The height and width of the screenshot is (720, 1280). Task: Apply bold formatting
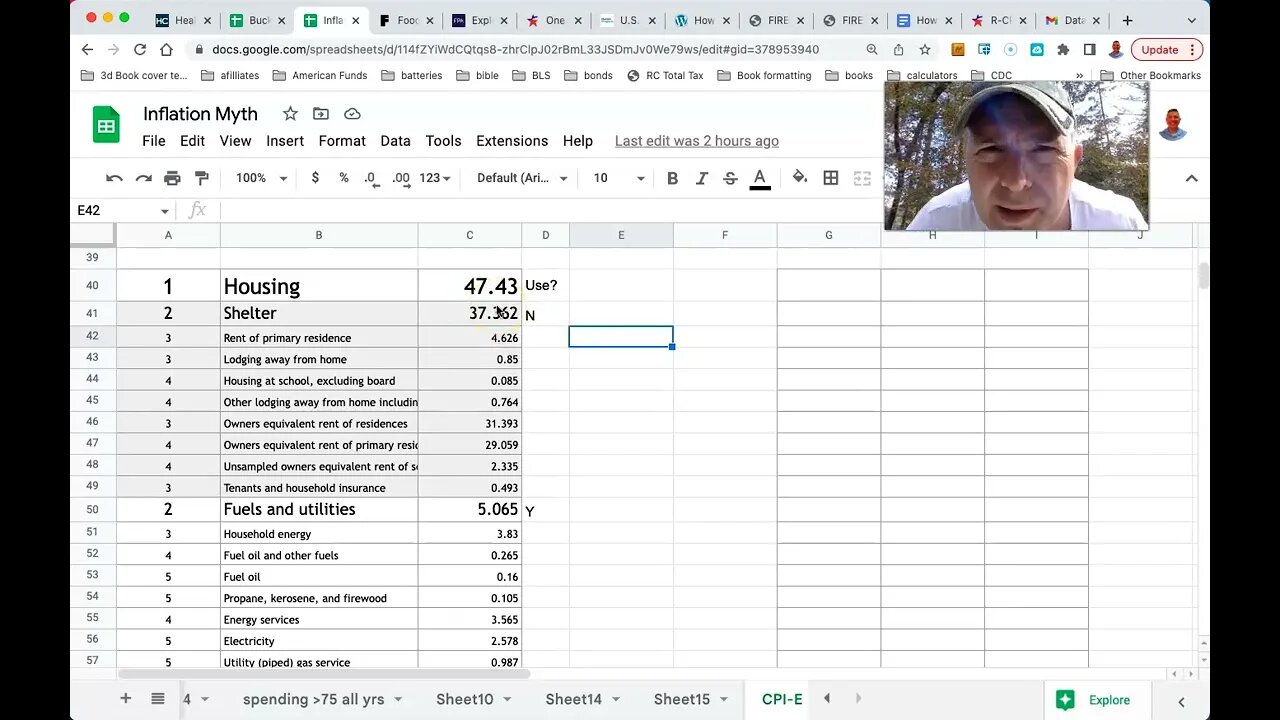point(672,178)
